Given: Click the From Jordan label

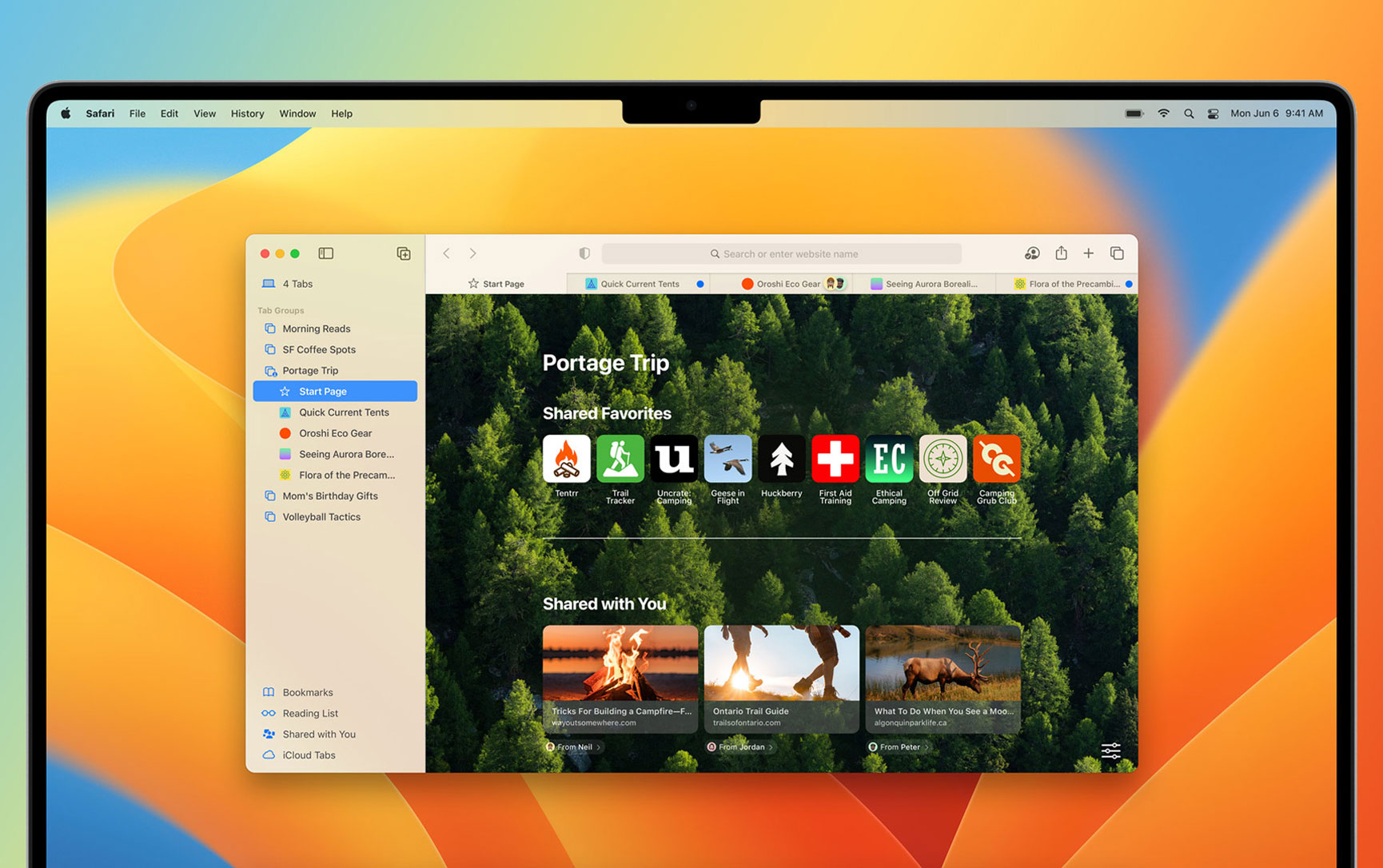Looking at the screenshot, I should 740,747.
